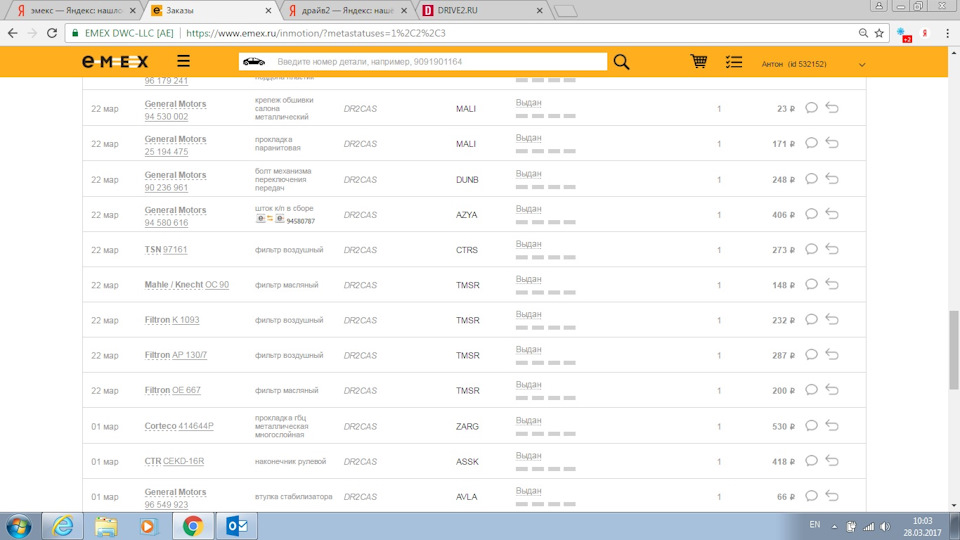Click the page vertical scrollbar thumb
The width and height of the screenshot is (960, 540).
pos(953,349)
